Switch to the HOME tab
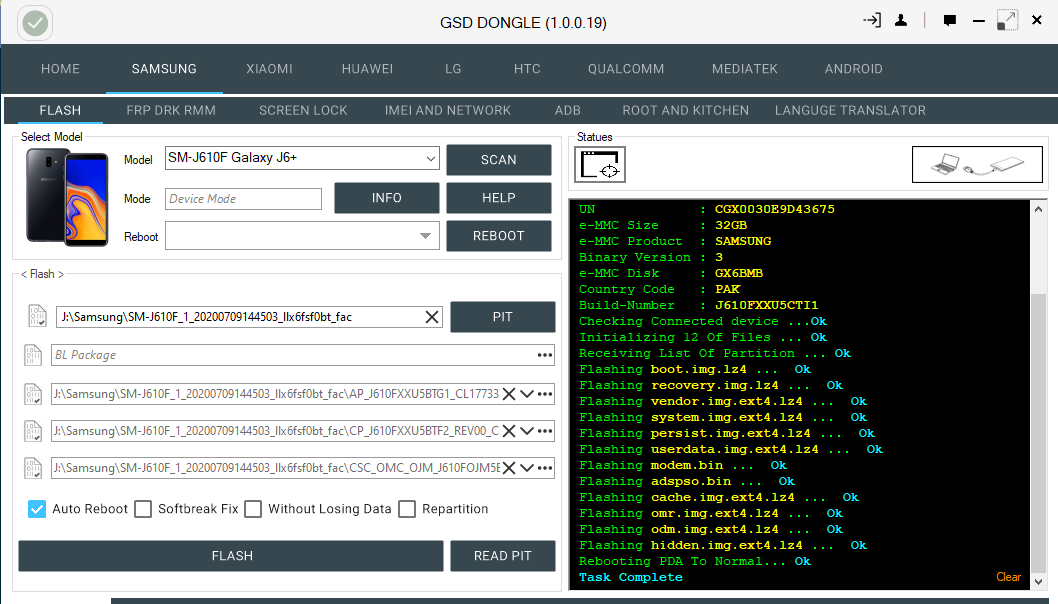This screenshot has height=604, width=1058. coord(60,69)
